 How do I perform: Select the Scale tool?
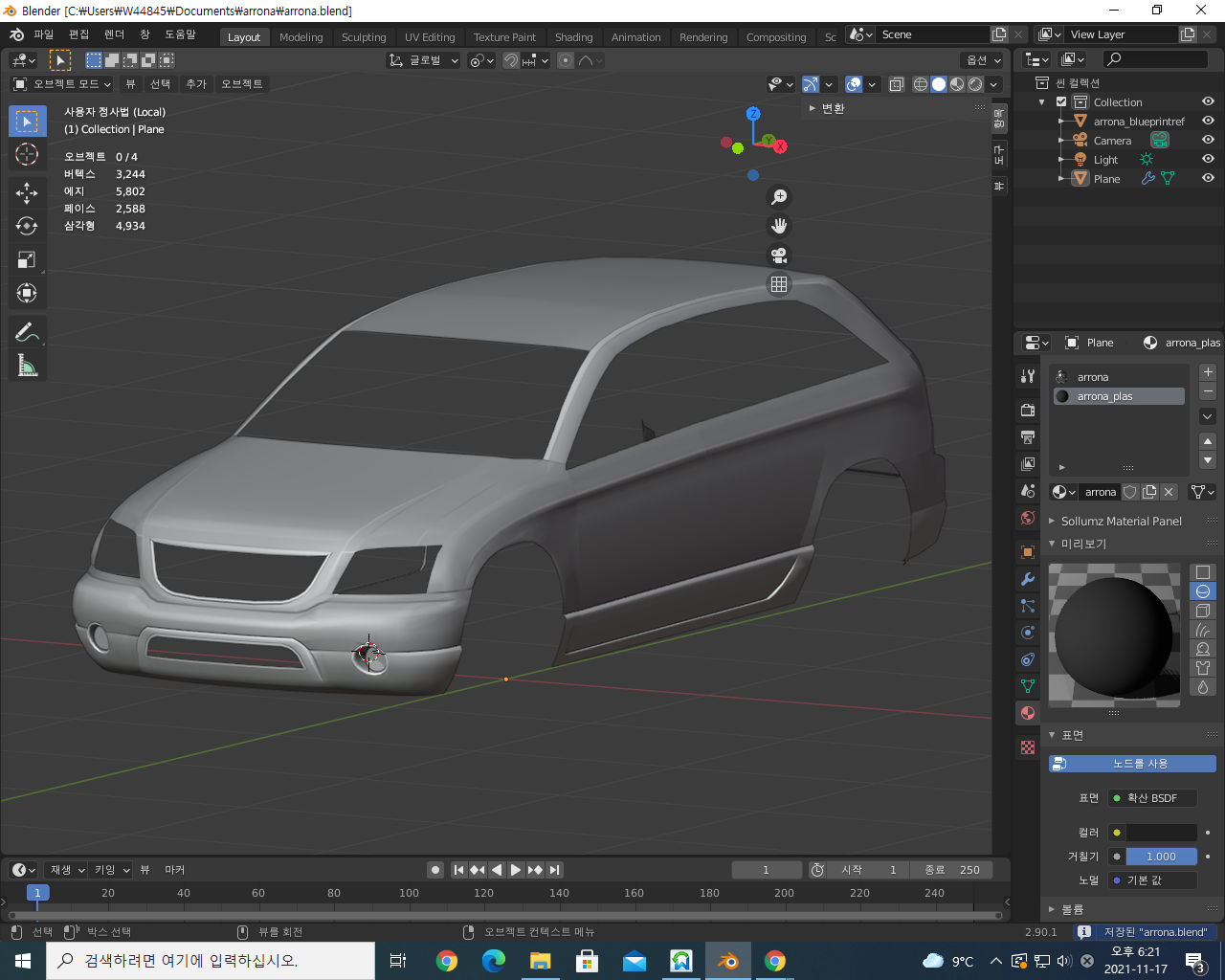(27, 259)
